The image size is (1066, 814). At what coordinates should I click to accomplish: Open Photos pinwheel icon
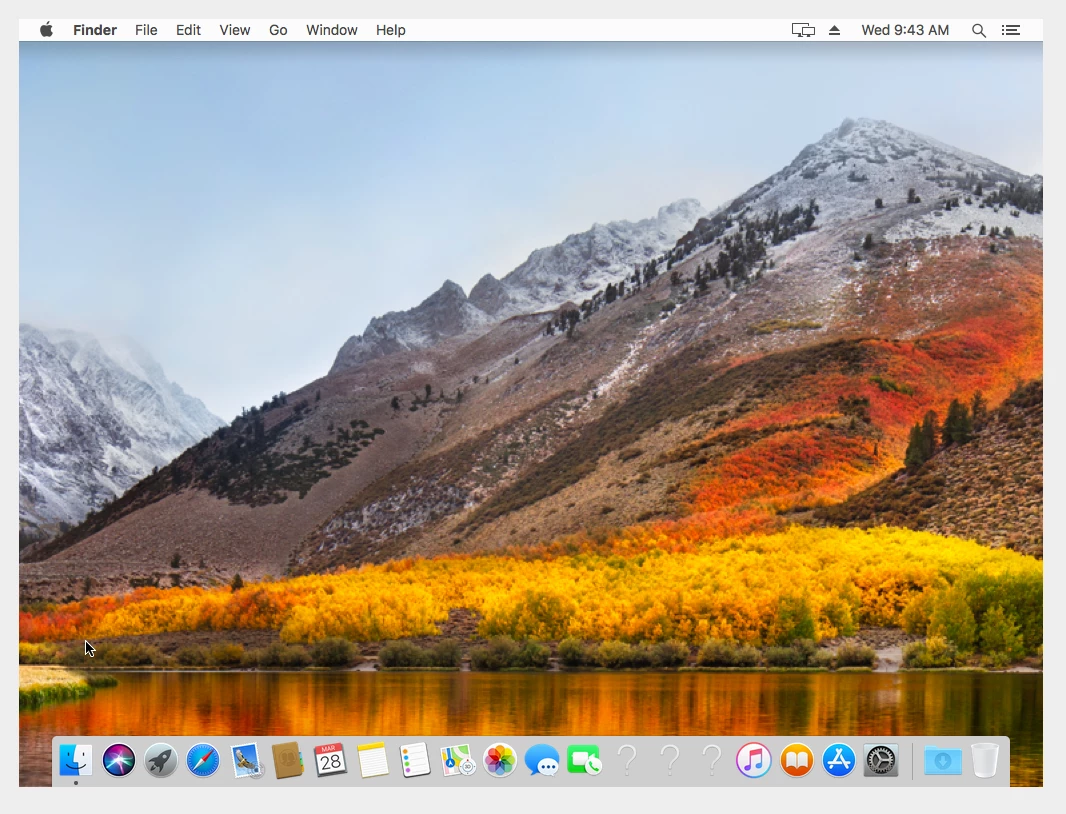coord(500,760)
